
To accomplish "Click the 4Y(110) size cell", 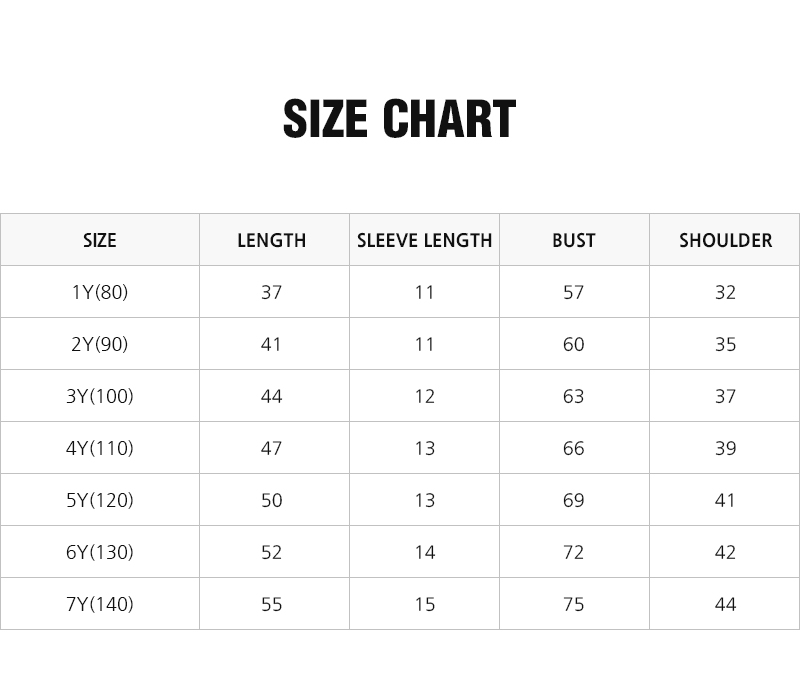I will (x=100, y=448).
